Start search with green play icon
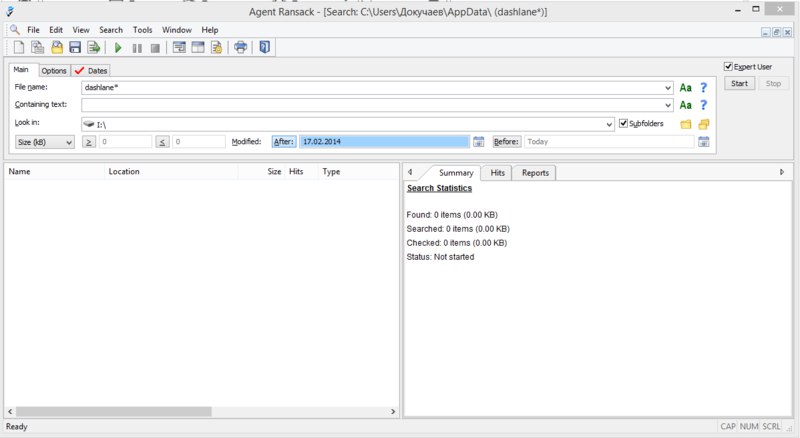The width and height of the screenshot is (800, 438). coord(118,48)
